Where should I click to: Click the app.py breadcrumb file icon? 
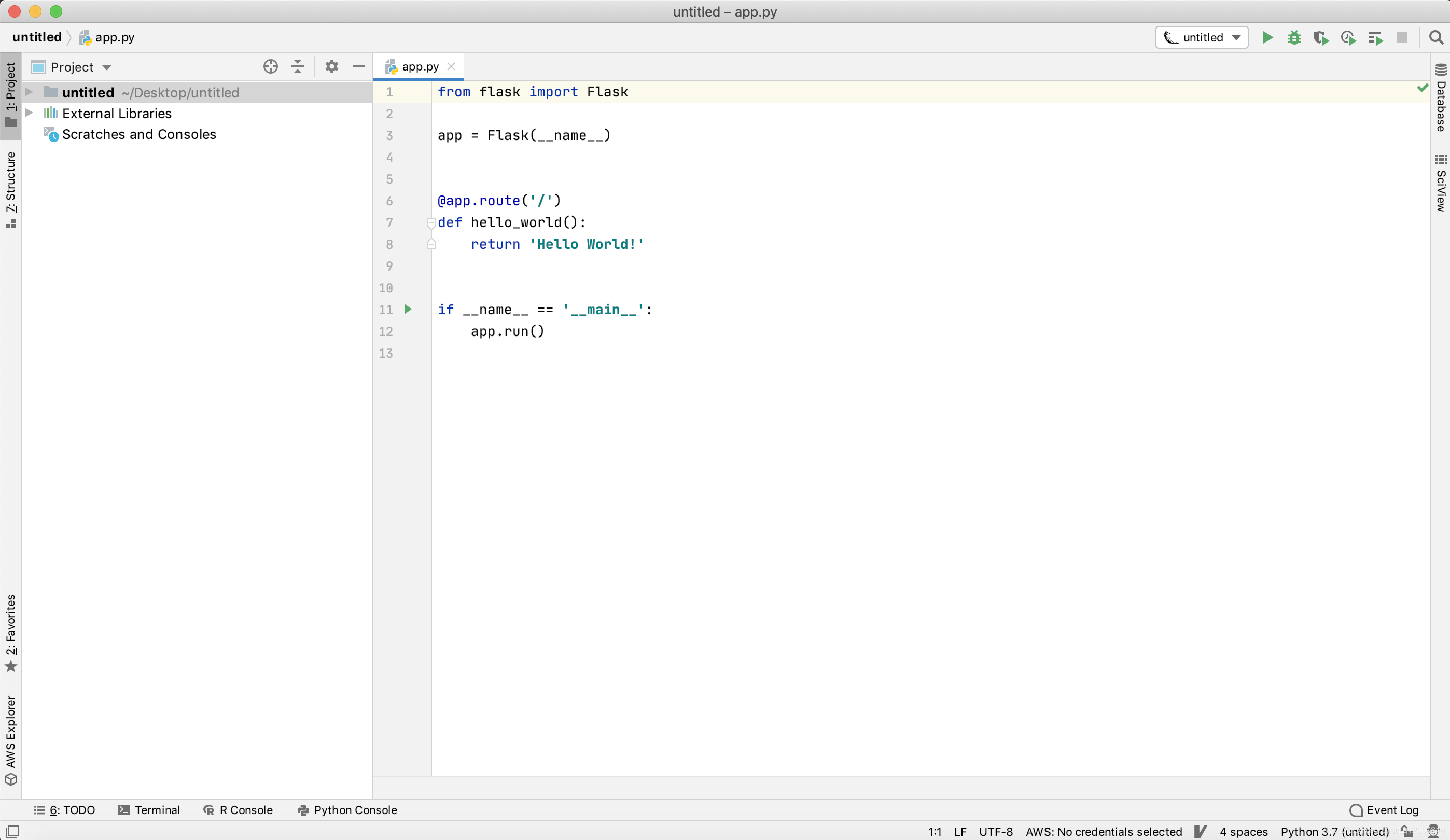[85, 38]
